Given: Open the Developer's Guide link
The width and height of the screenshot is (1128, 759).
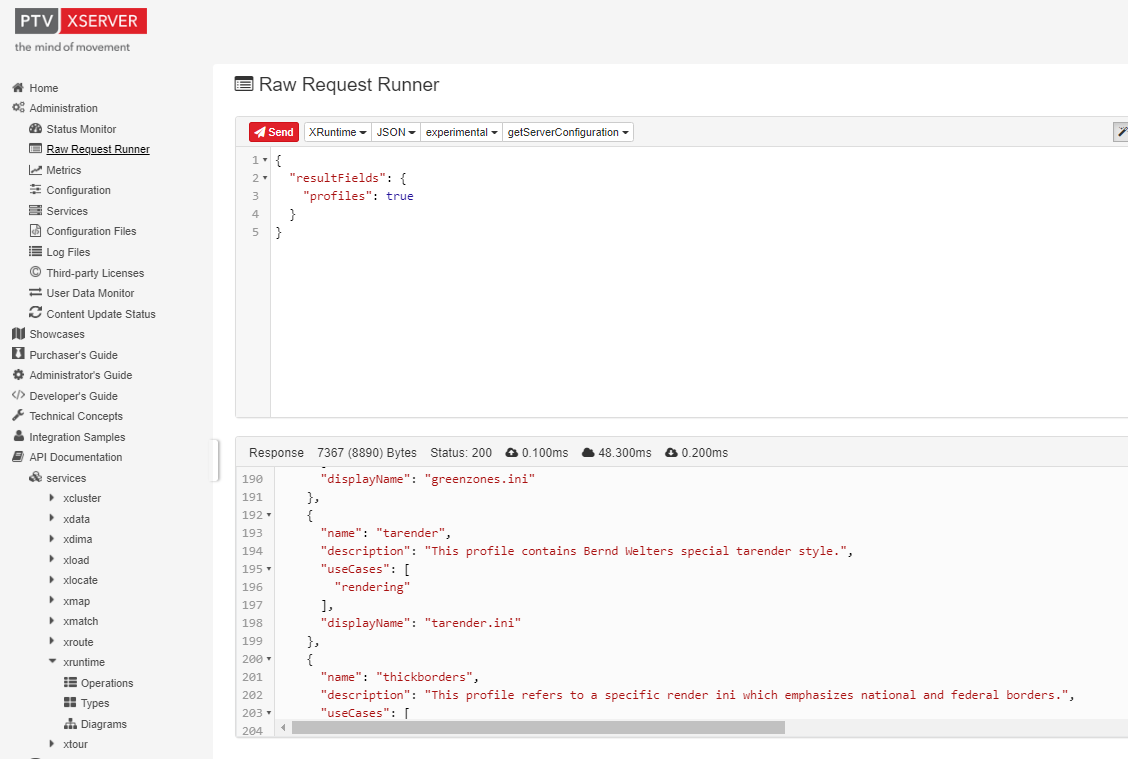Looking at the screenshot, I should (73, 396).
